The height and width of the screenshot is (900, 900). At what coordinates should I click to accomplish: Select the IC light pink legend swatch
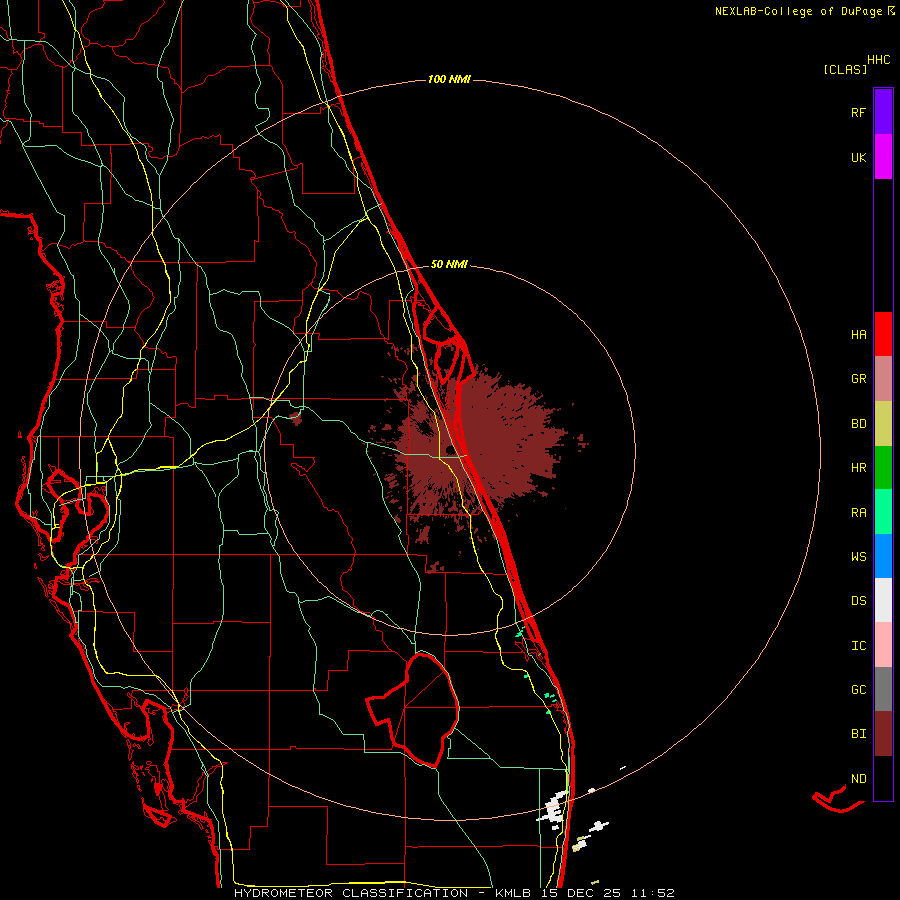[x=883, y=645]
